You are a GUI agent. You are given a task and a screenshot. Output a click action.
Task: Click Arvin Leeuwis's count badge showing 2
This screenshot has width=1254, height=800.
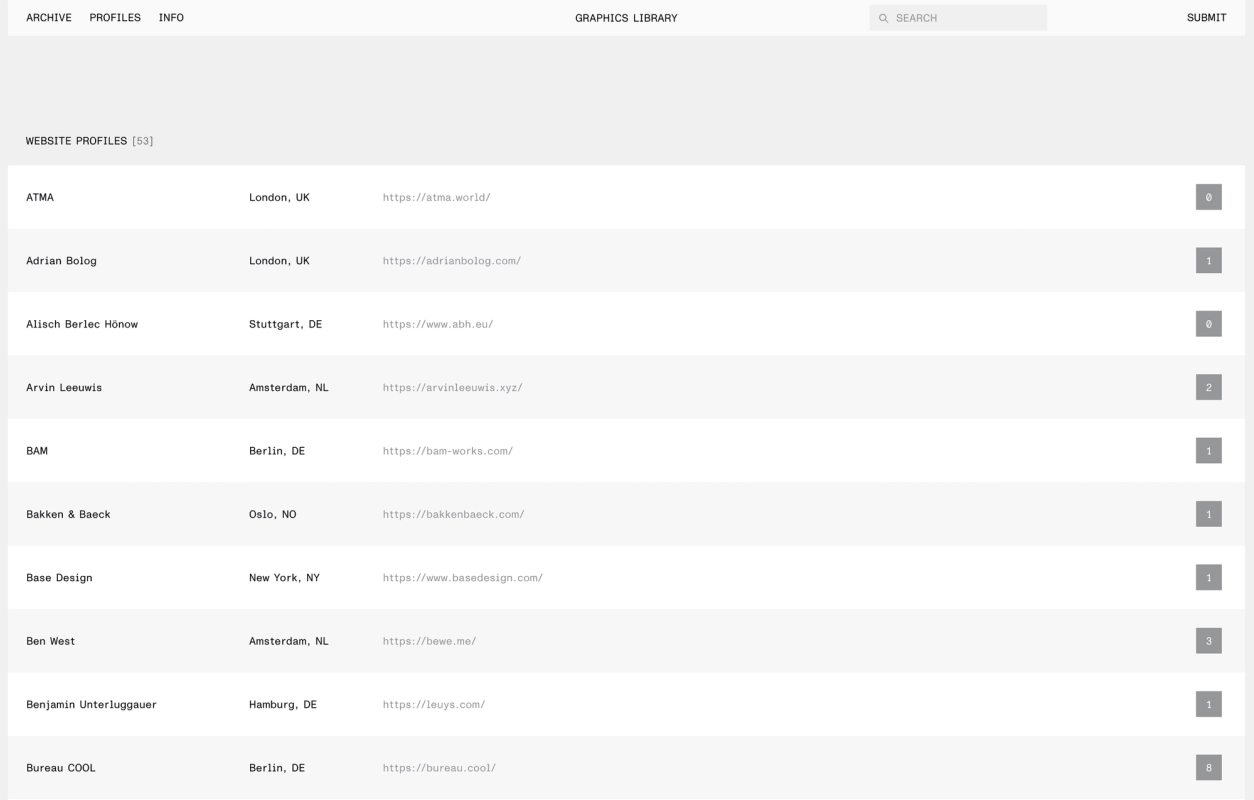click(1208, 388)
